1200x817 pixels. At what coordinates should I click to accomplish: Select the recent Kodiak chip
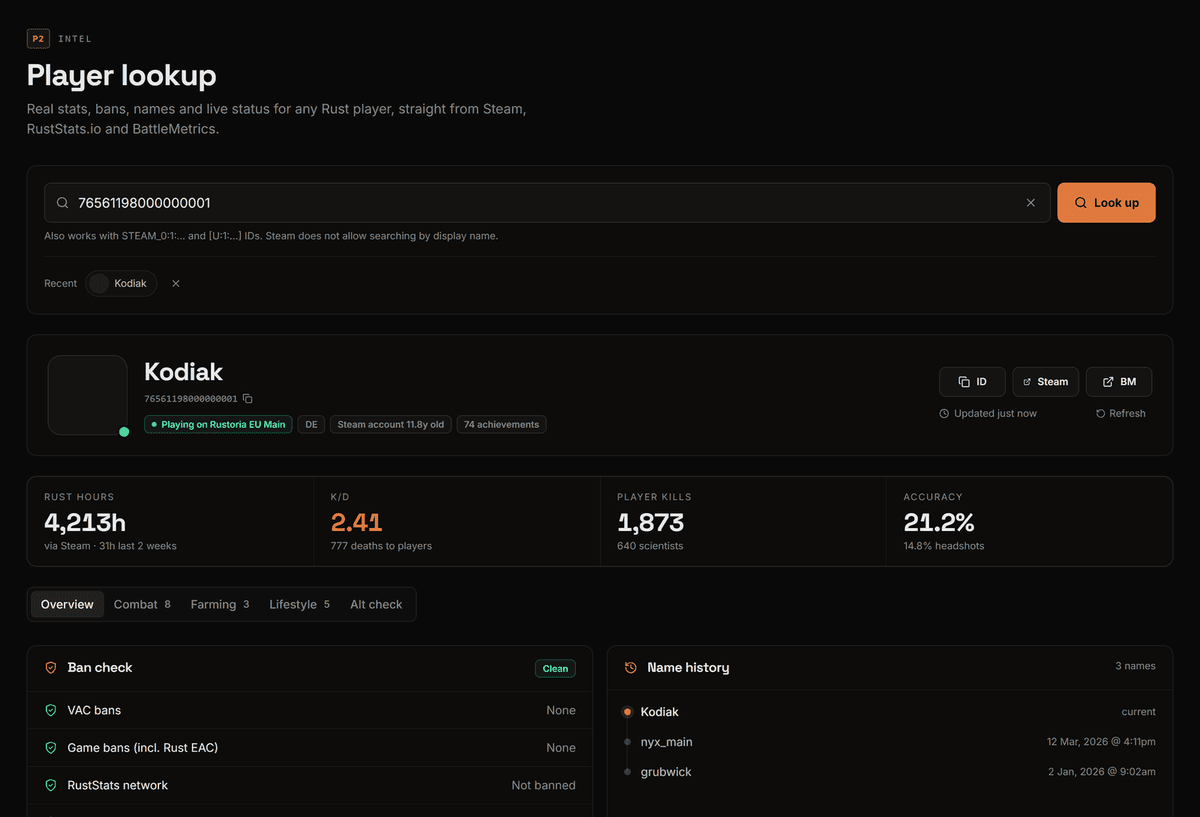121,283
